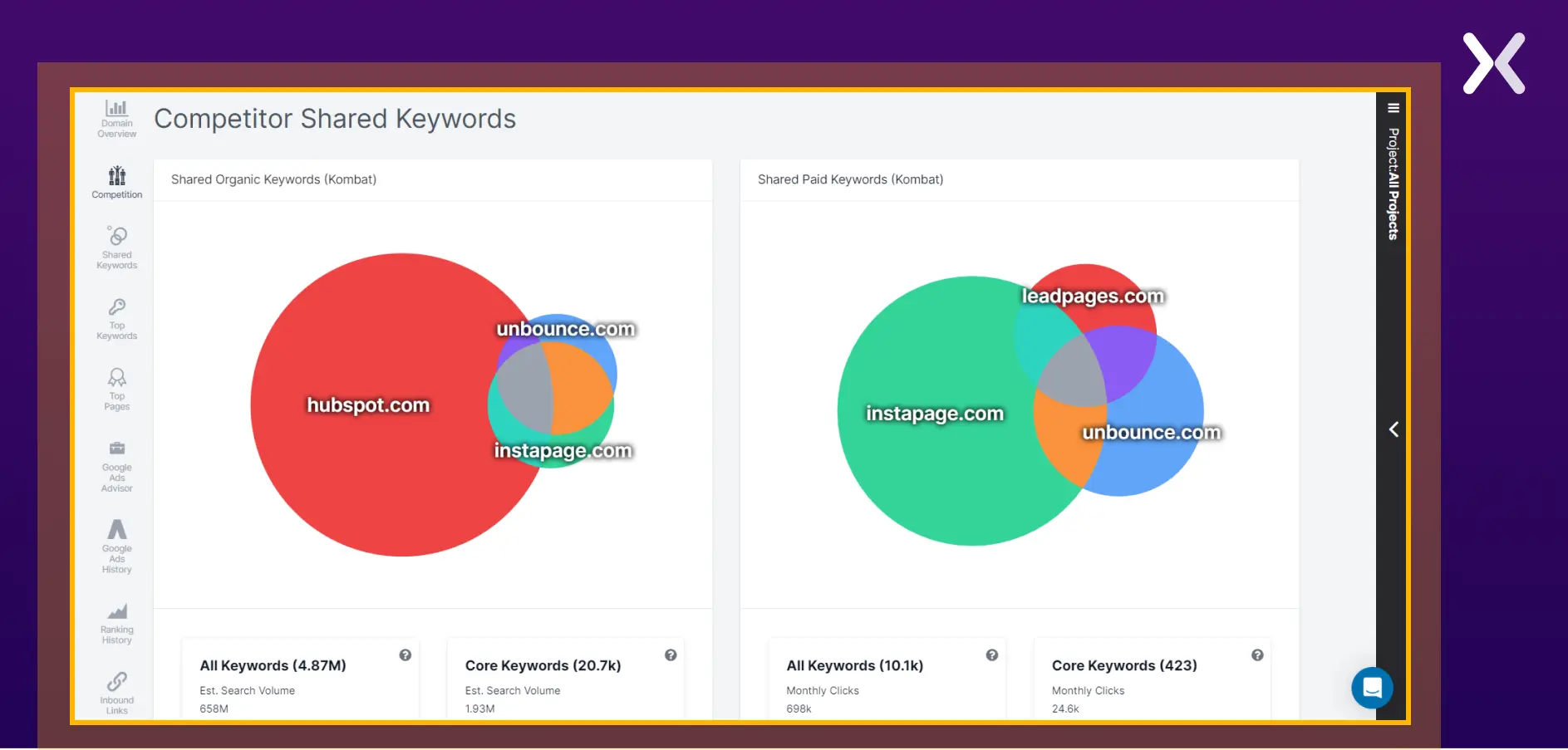Click help icon for Core Keywords (423)
1568x750 pixels.
1257,655
